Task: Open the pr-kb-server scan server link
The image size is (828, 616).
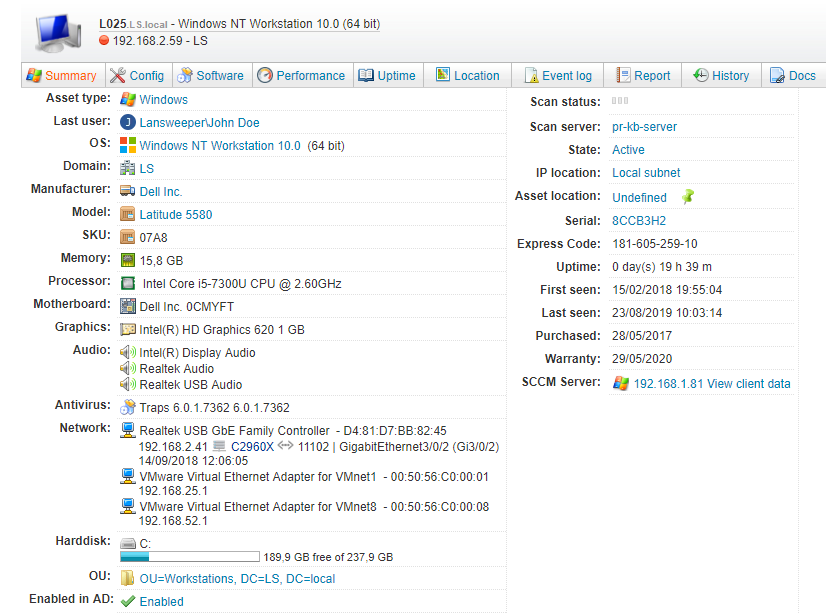Action: 644,127
